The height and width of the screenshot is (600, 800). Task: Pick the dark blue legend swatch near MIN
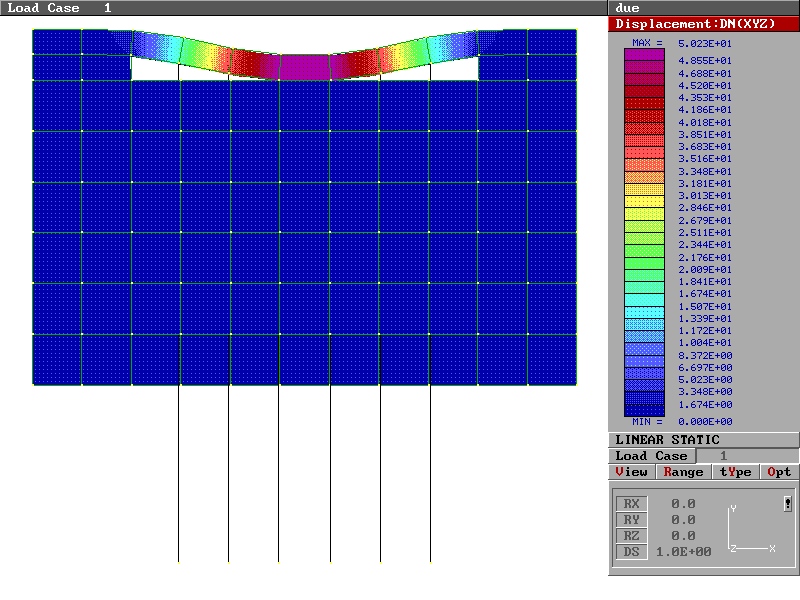point(643,410)
